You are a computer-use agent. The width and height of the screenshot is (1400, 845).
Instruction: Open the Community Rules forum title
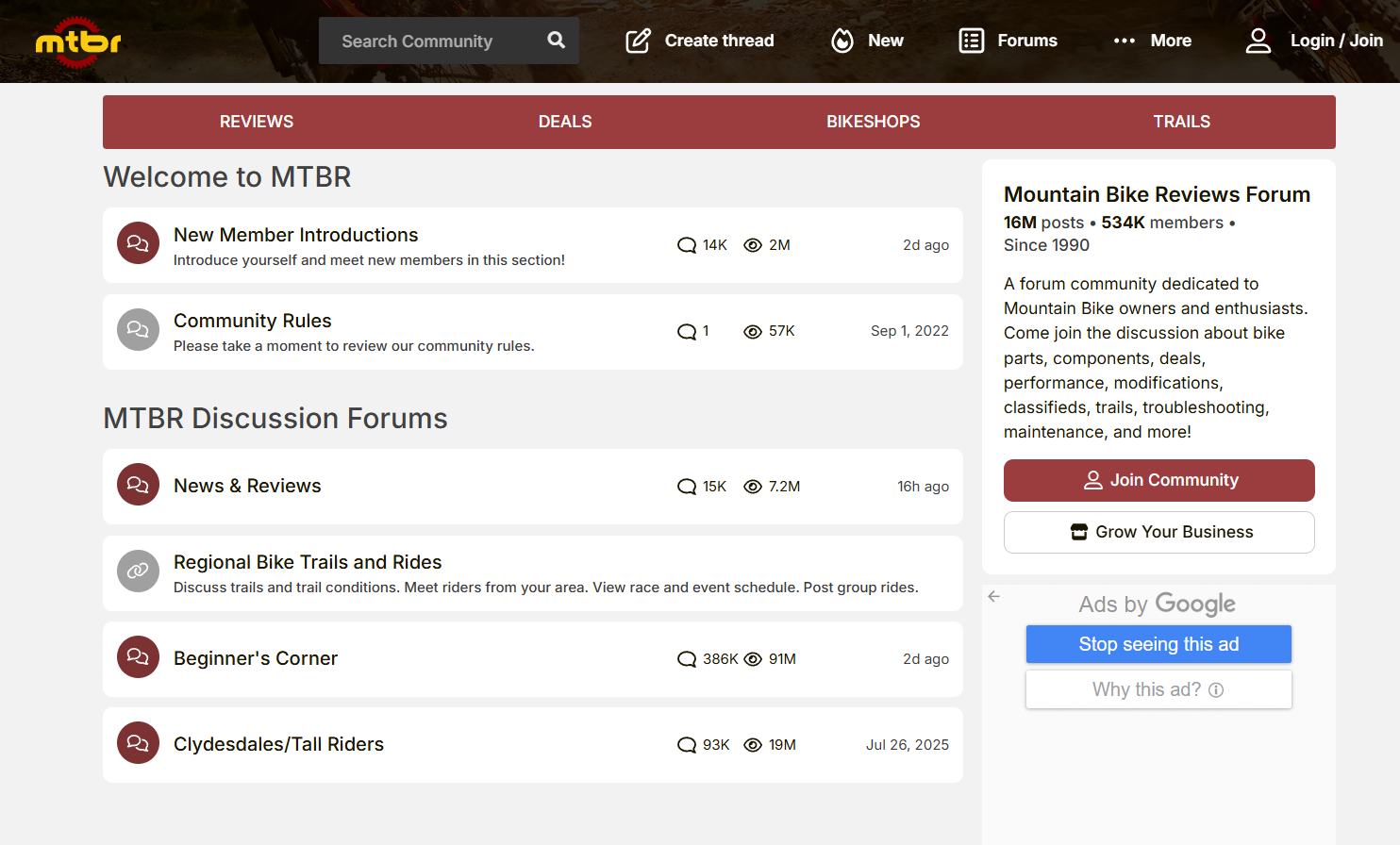(x=253, y=321)
